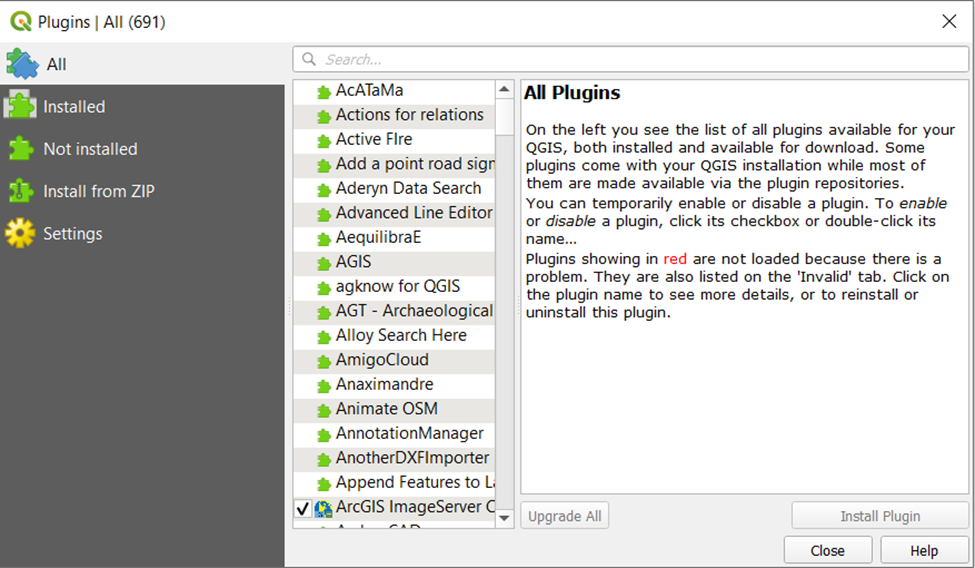This screenshot has height=568, width=975.
Task: Select Aderyn Data Search plugin name
Action: [409, 188]
